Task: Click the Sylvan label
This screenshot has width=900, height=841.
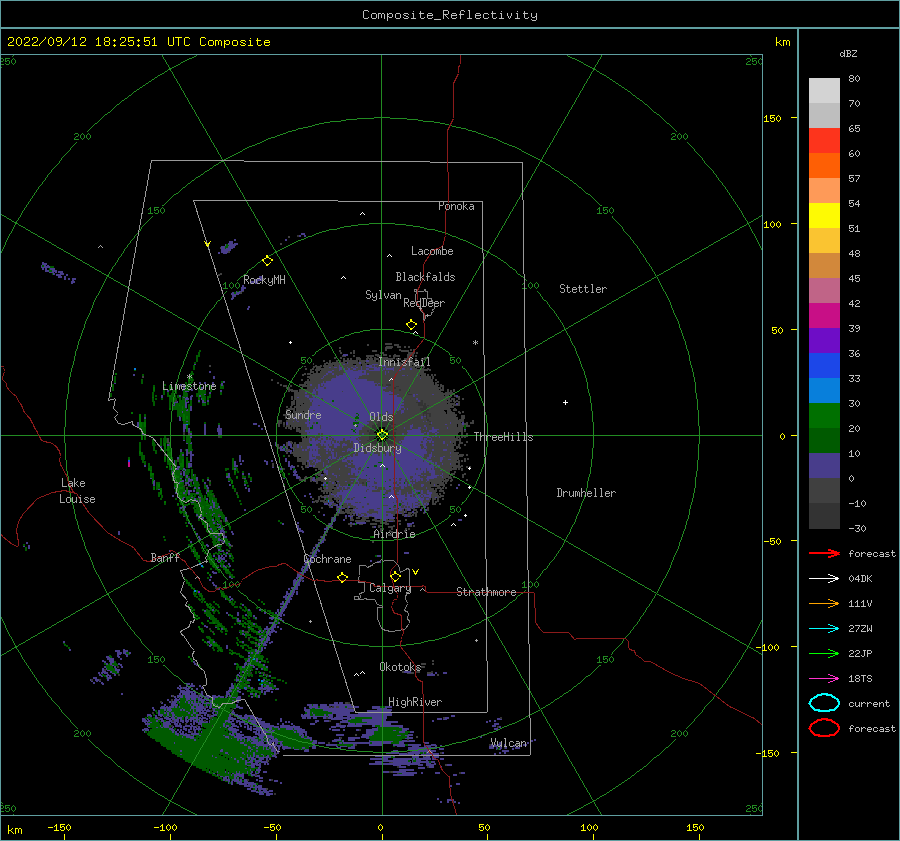Action: pyautogui.click(x=383, y=295)
